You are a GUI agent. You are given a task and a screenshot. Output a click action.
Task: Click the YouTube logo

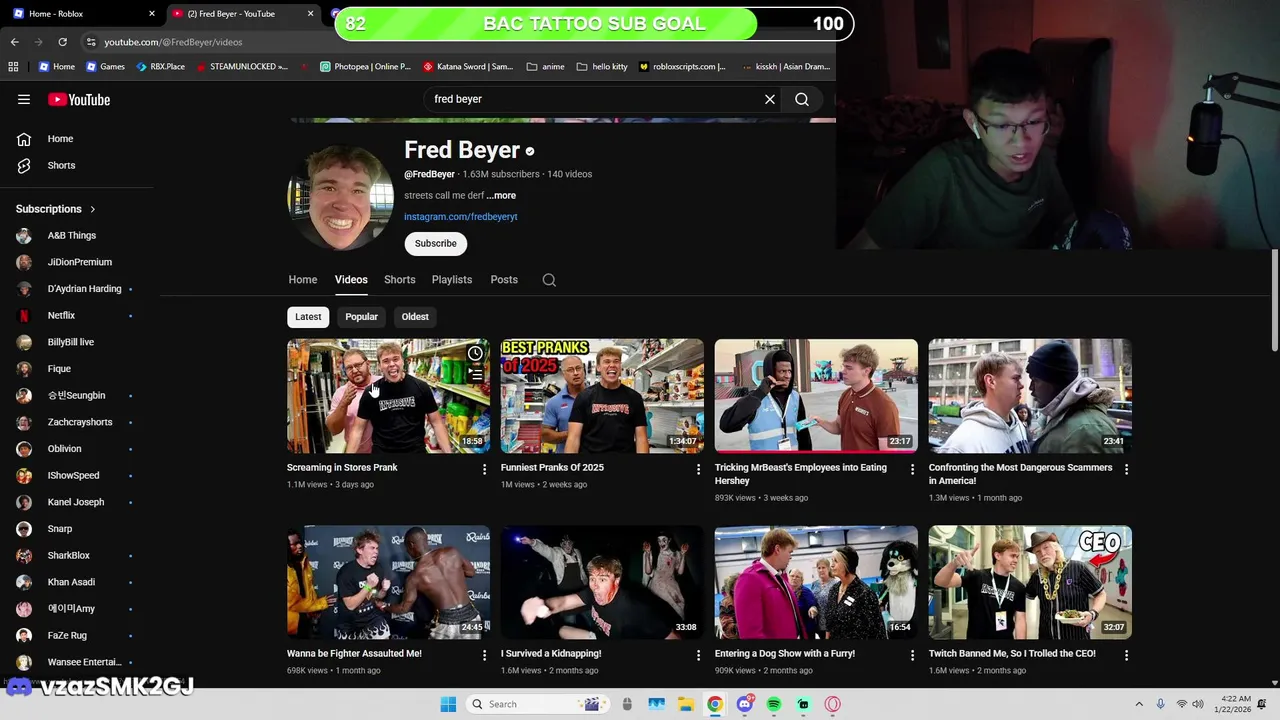click(79, 99)
